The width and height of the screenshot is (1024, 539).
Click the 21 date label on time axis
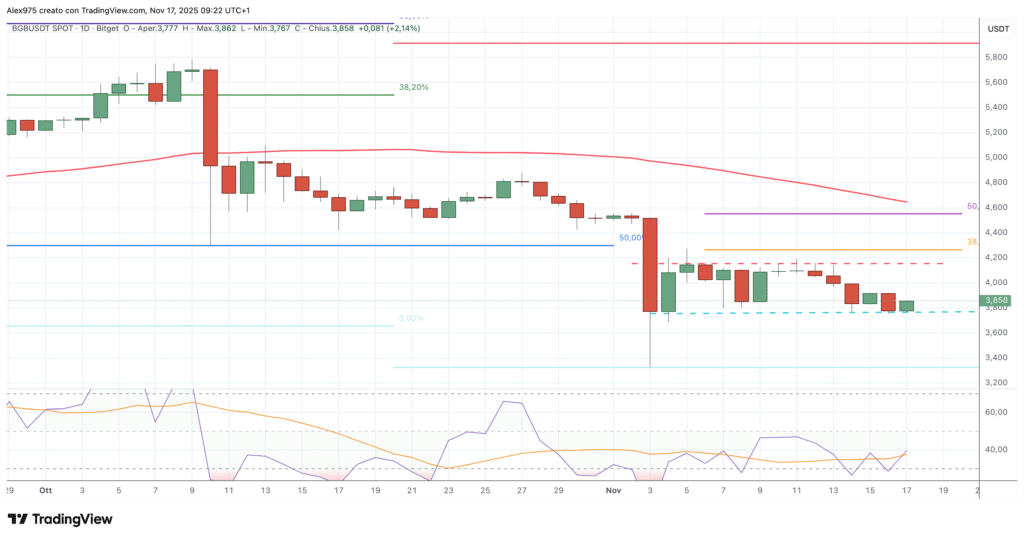click(x=411, y=490)
